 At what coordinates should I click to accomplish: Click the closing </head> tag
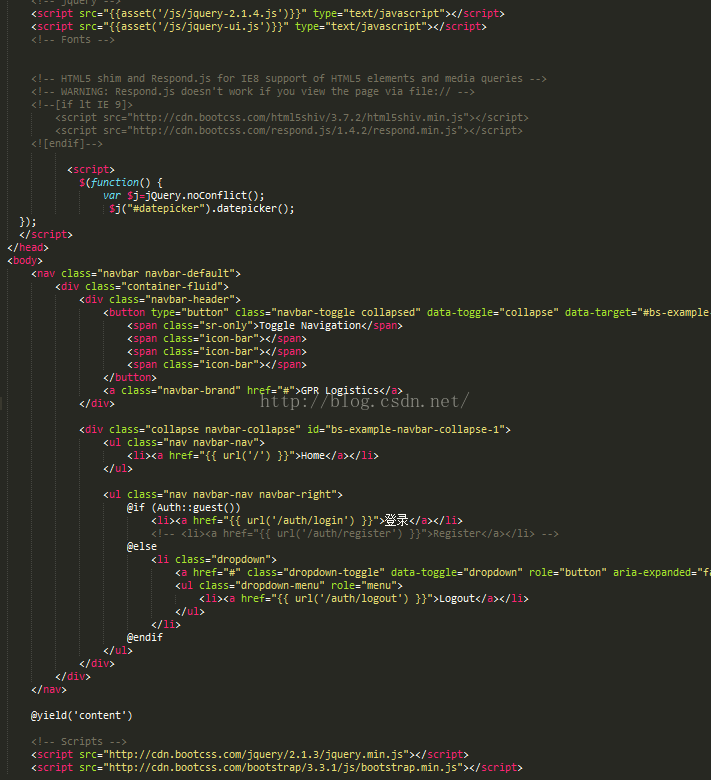click(28, 248)
